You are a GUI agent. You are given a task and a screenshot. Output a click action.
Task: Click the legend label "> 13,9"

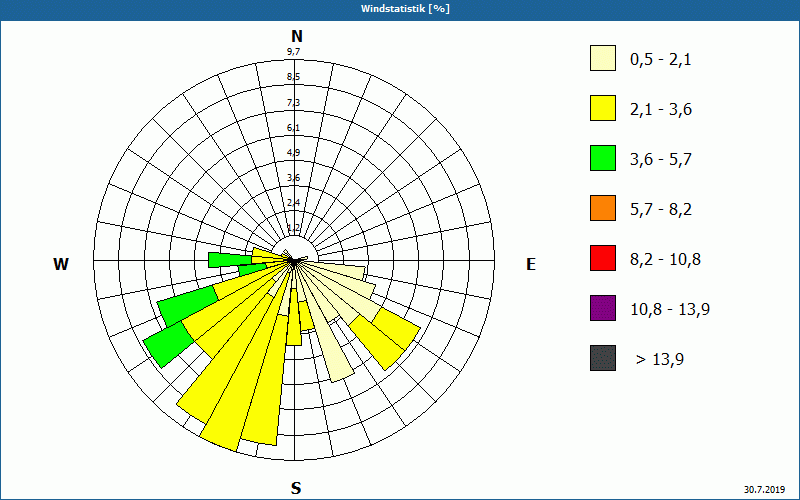click(660, 360)
